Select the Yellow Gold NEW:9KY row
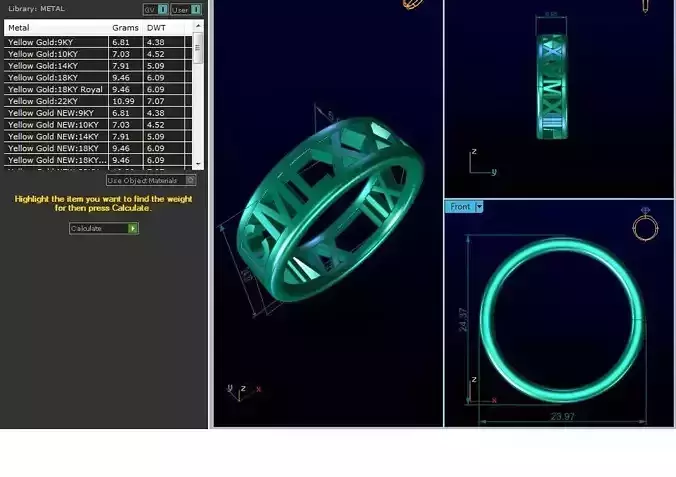The image size is (676, 477). coord(98,113)
